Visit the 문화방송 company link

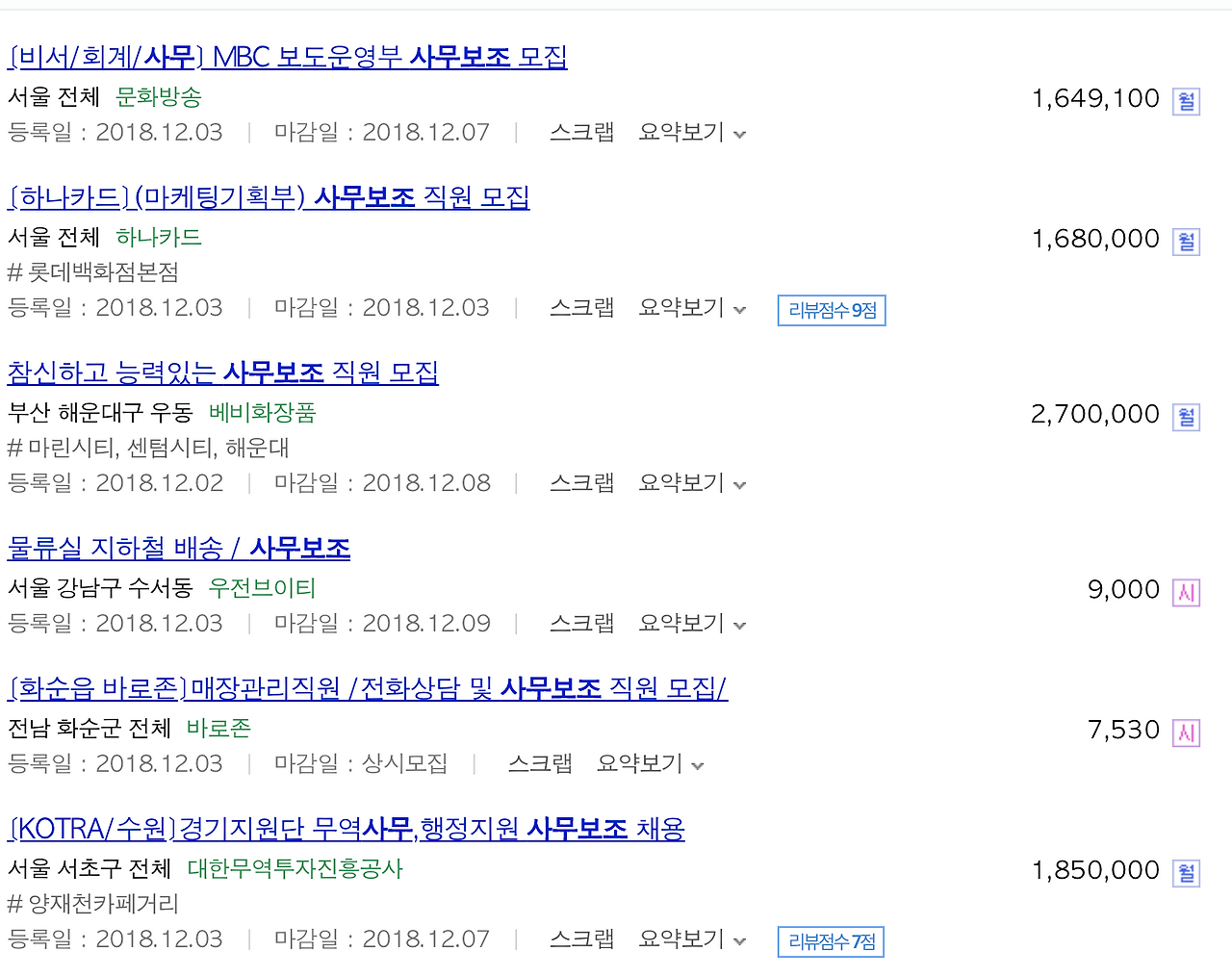(x=159, y=97)
